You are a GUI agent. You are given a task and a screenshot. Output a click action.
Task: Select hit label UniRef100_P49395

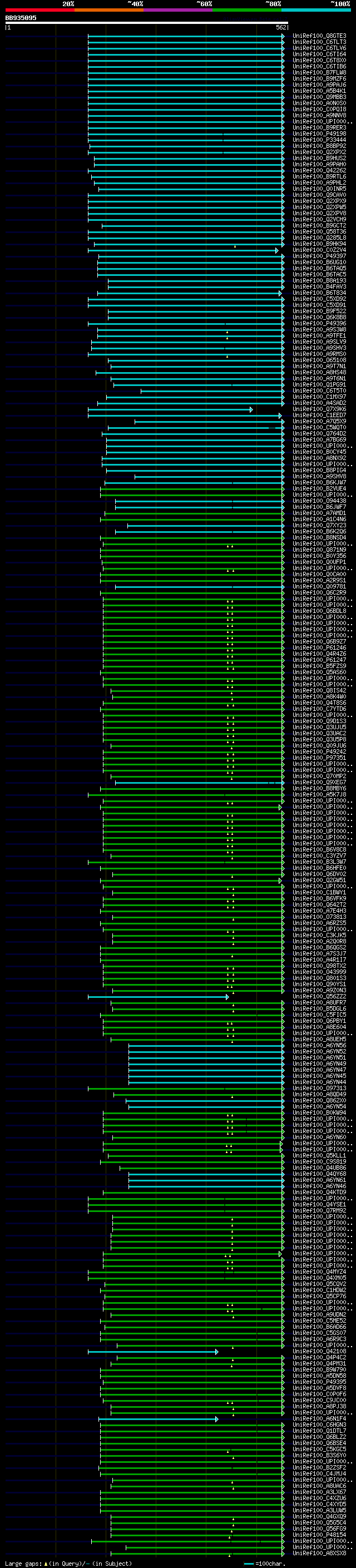319,1382
